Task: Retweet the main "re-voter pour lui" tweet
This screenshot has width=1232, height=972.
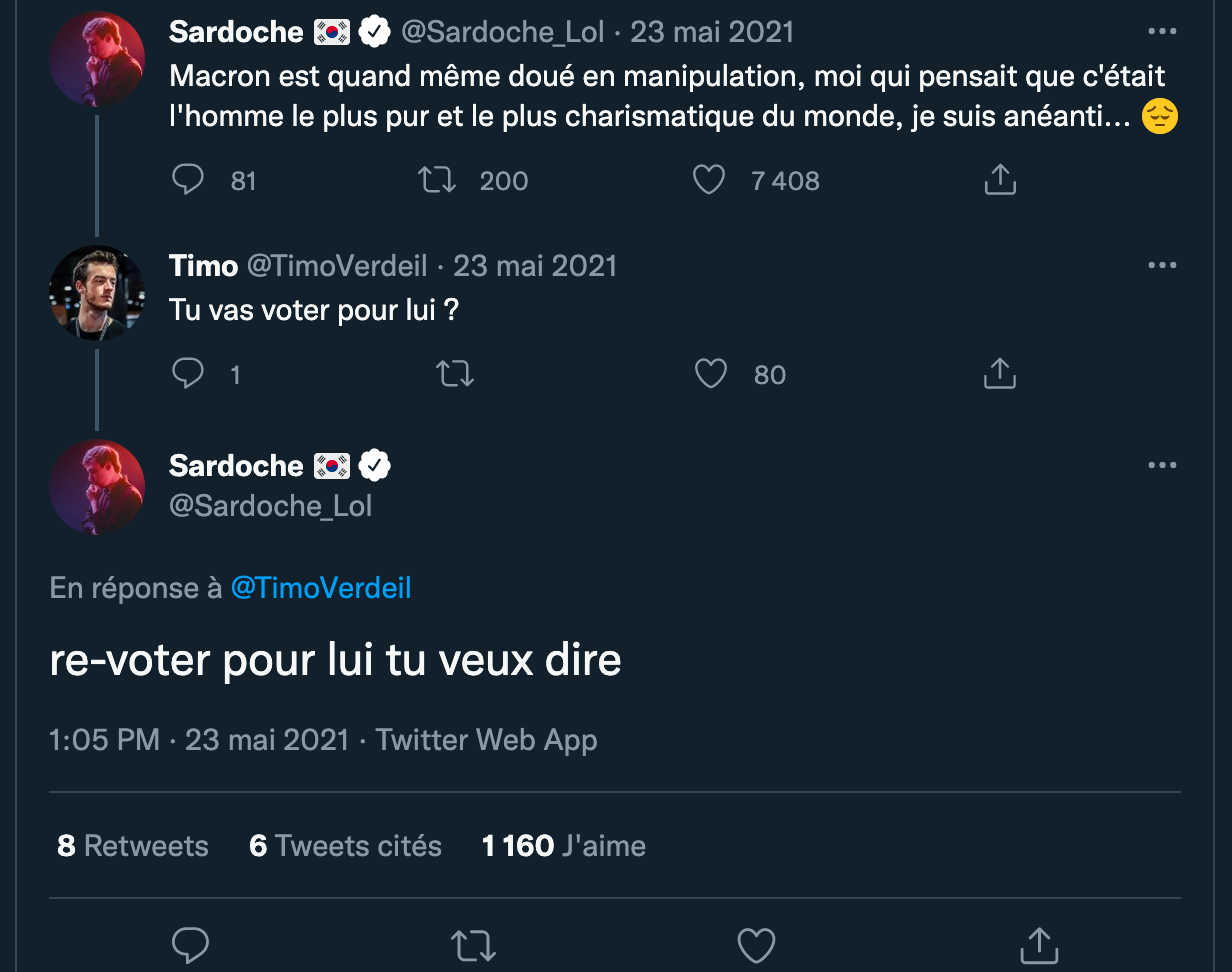Action: pyautogui.click(x=473, y=945)
